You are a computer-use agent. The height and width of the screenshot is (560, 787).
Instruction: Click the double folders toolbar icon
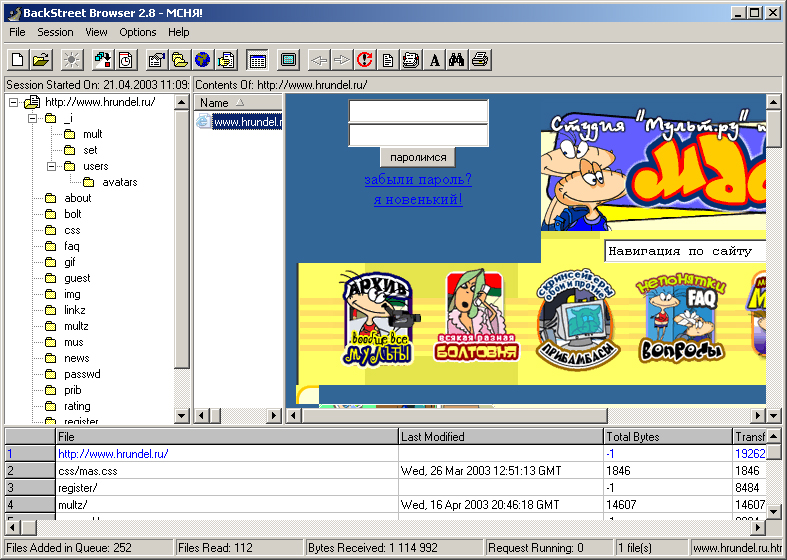(x=179, y=60)
